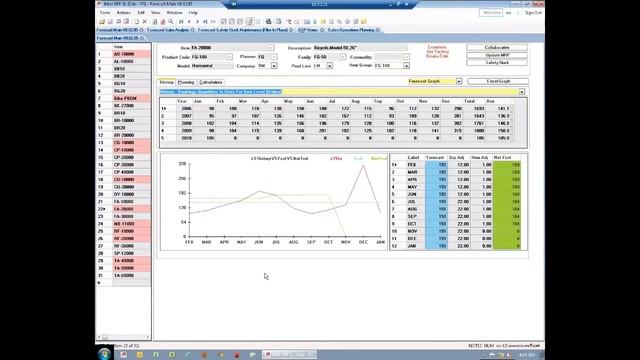Image resolution: width=640 pixels, height=360 pixels.
Task: Open the Help menu
Action: [x=193, y=13]
